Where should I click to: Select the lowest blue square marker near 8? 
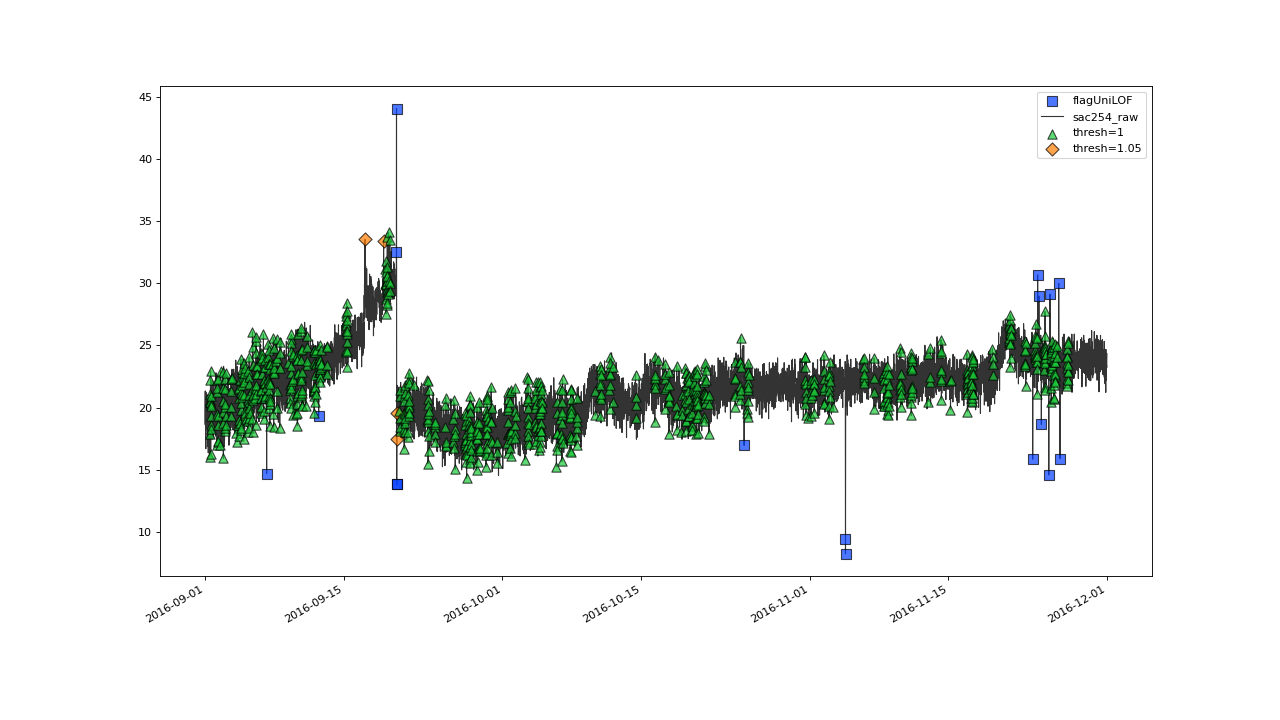click(846, 554)
